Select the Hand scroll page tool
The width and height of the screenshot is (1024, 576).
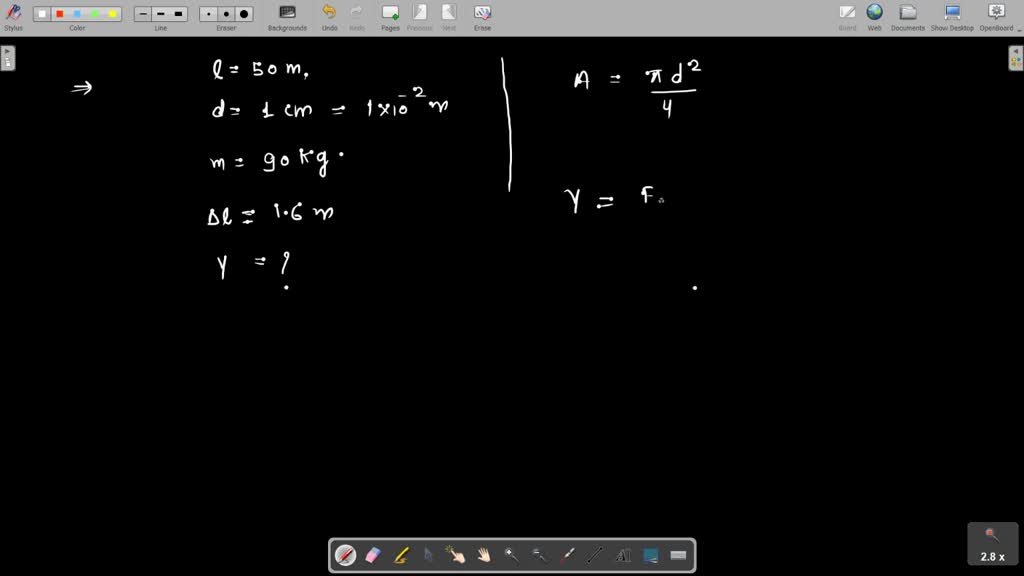(x=484, y=555)
